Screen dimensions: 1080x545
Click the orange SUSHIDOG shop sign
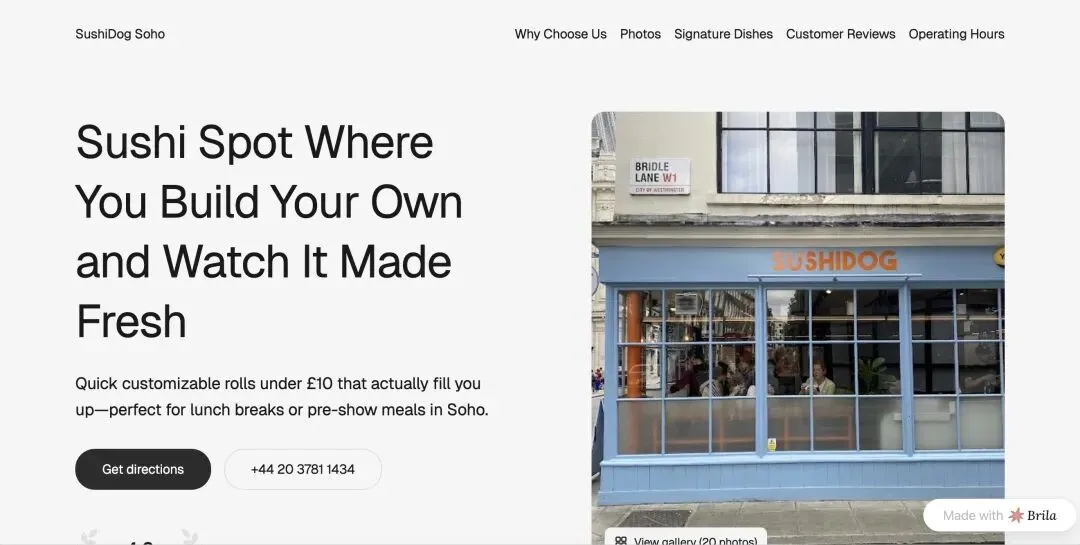[x=834, y=260]
